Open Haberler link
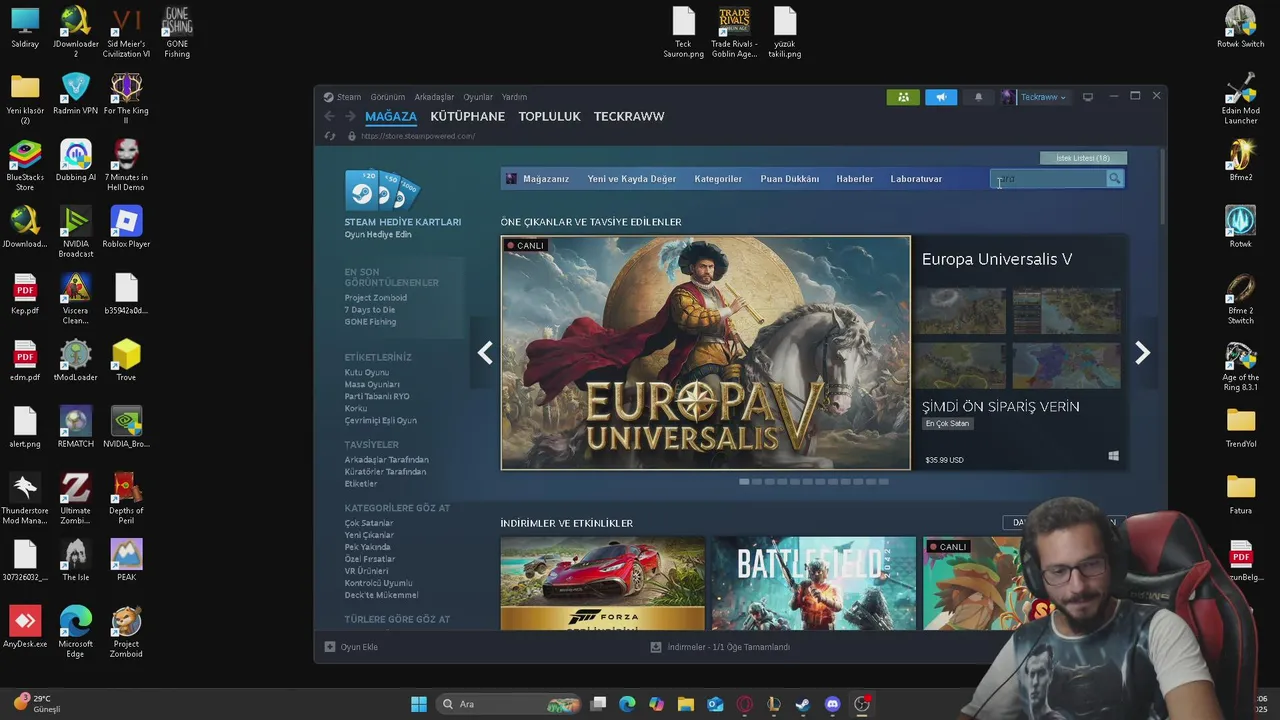This screenshot has height=720, width=1280. [855, 179]
